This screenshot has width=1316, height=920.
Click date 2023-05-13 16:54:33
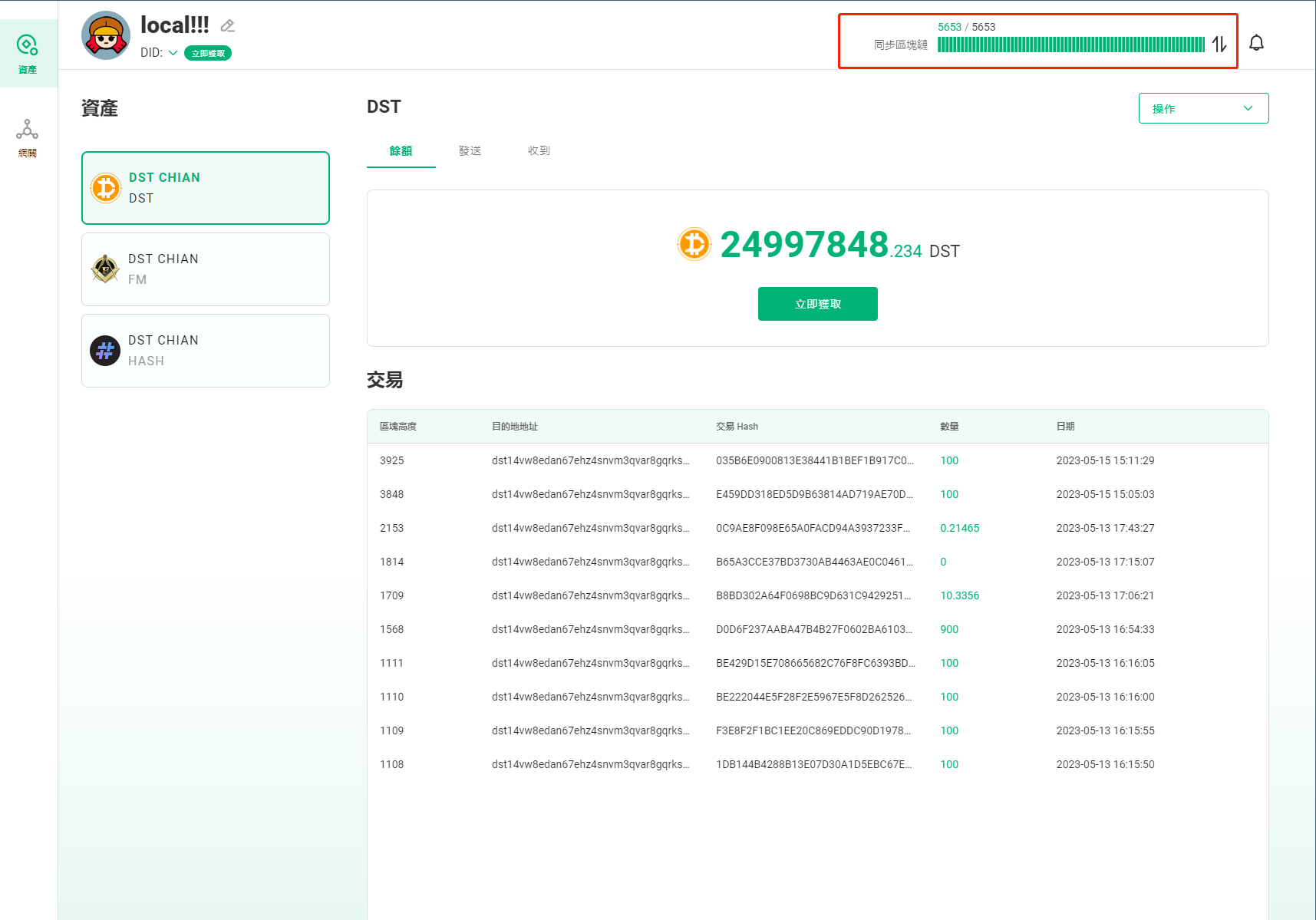point(1105,629)
